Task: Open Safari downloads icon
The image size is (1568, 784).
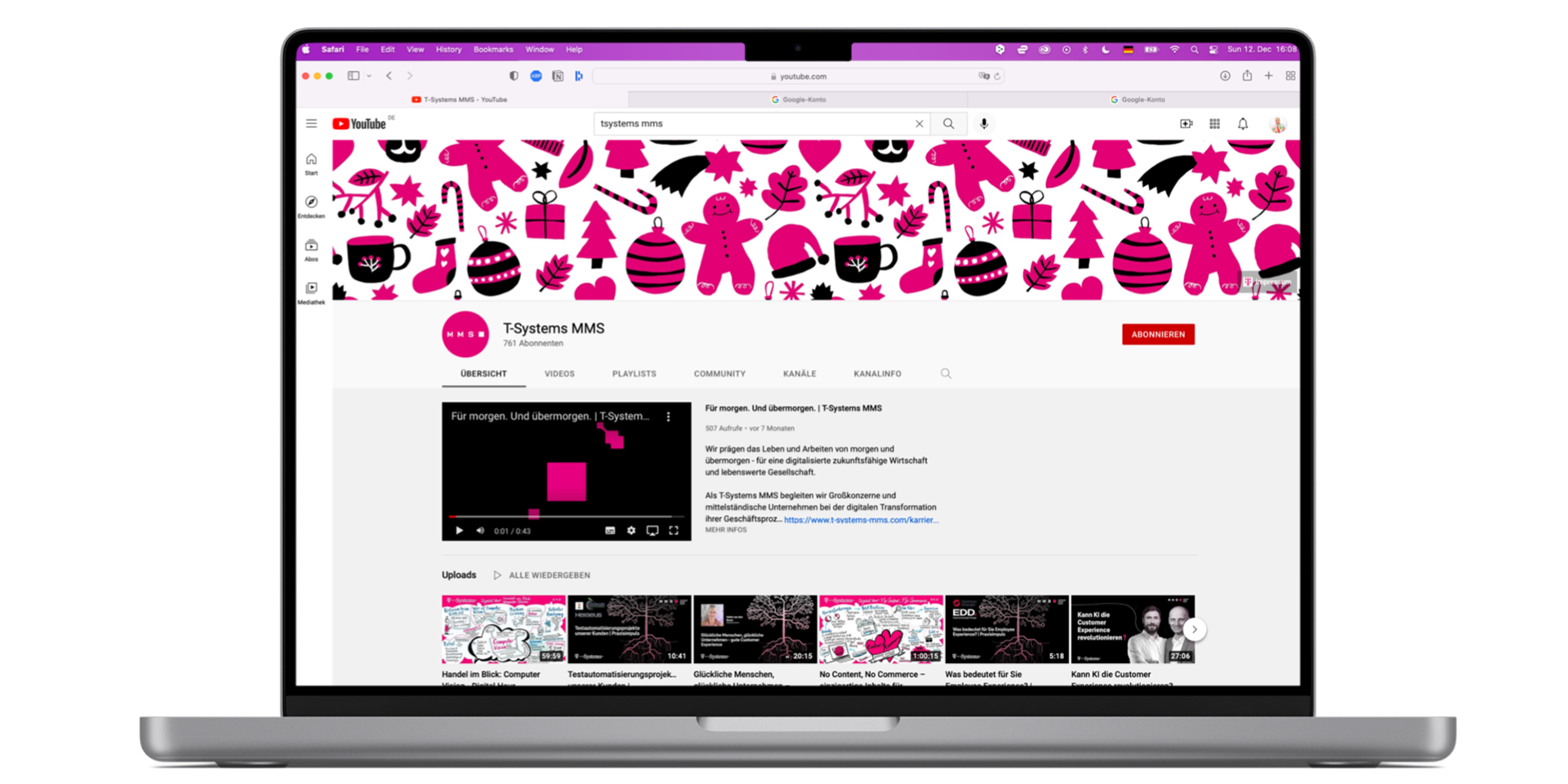Action: click(x=1225, y=76)
